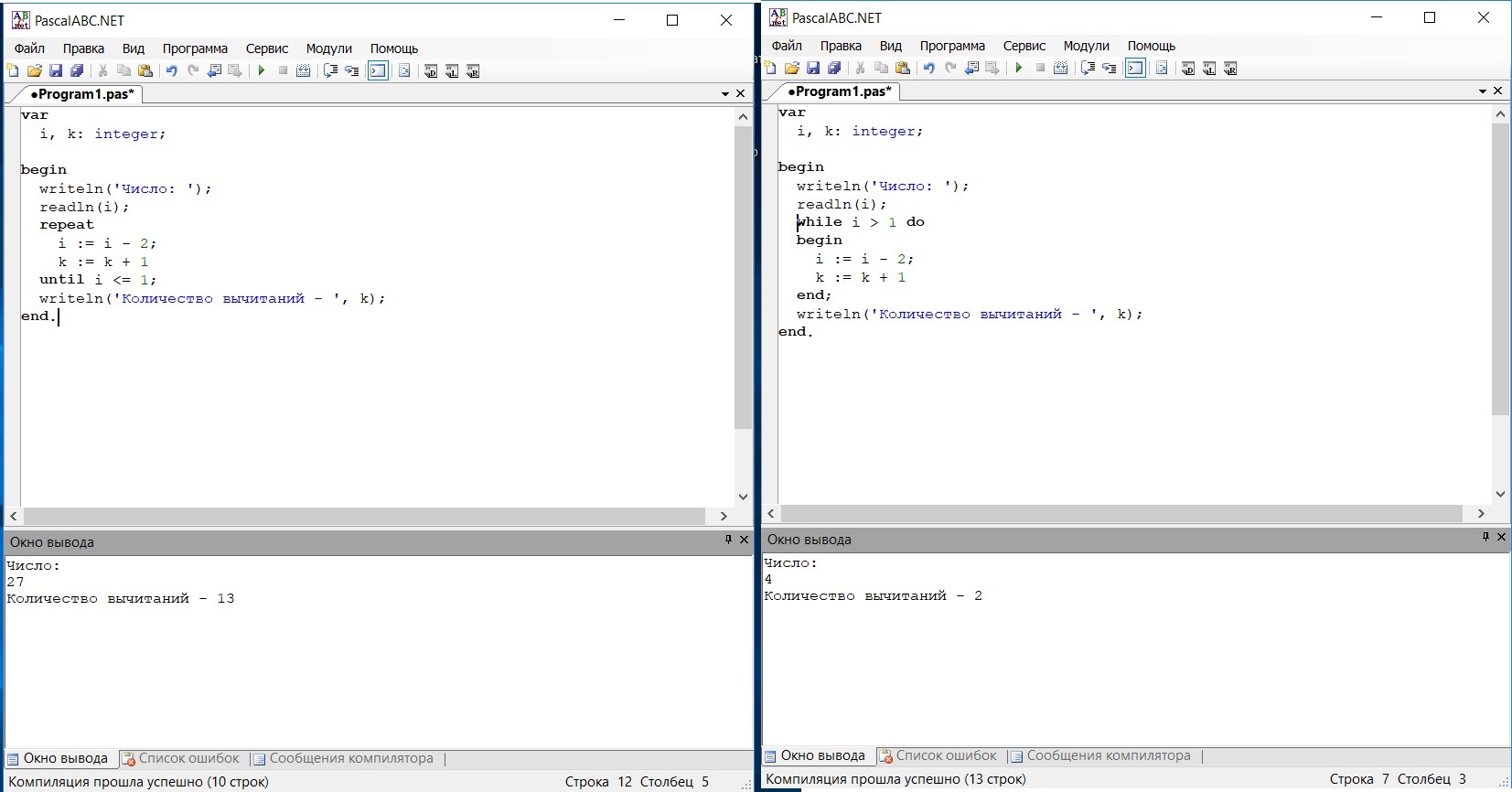Open Правка menu in repeat-loop window
Screen dimensions: 1512x792
83,48
